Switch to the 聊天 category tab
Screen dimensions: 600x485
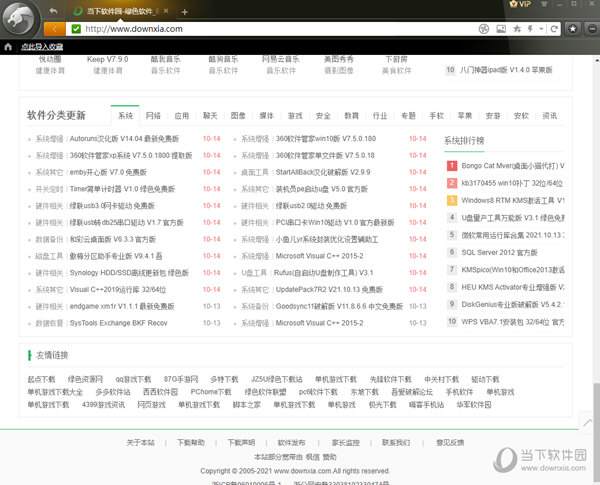(210, 116)
